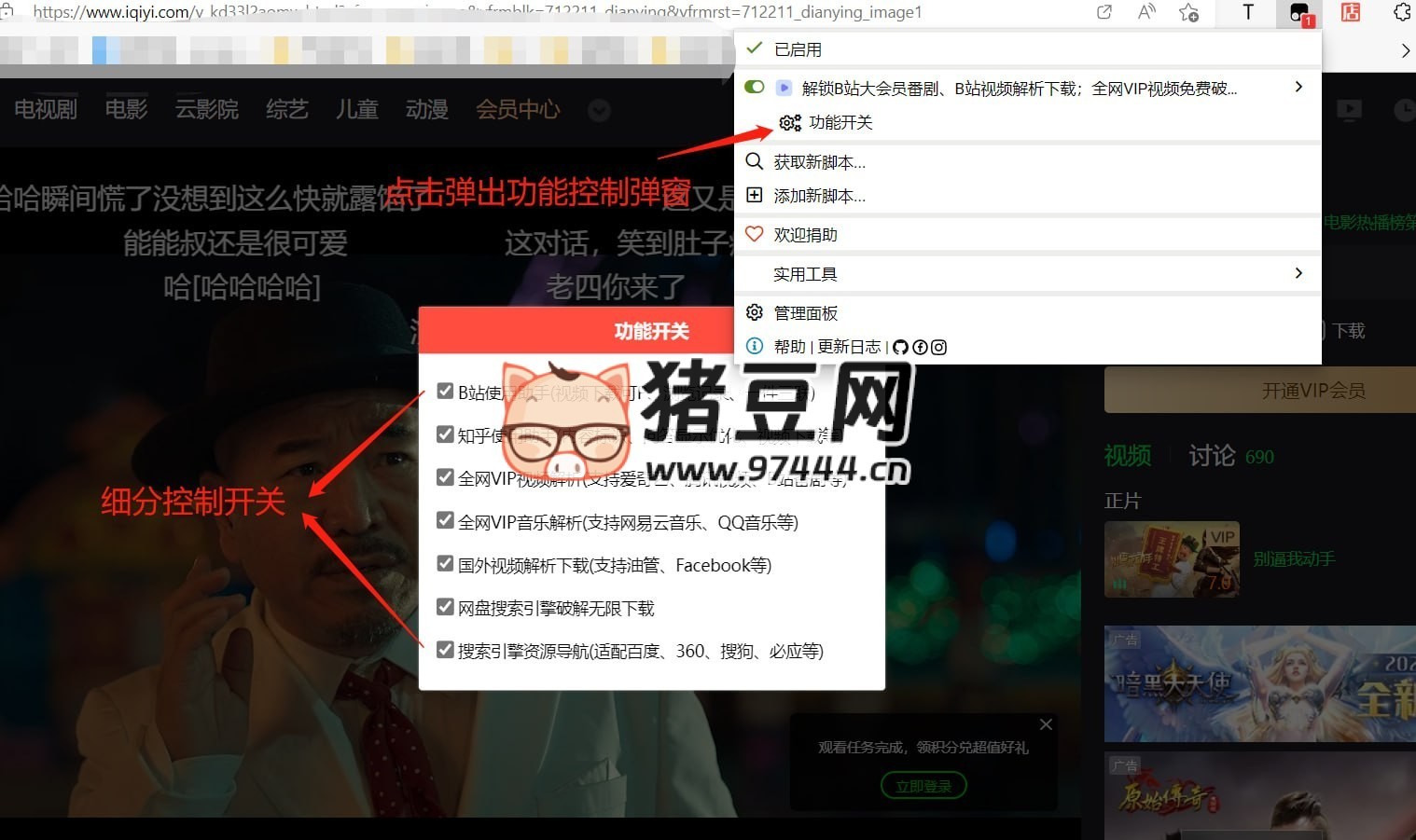
Task: Click the 开通VIP会员 button
Action: coord(1312,391)
